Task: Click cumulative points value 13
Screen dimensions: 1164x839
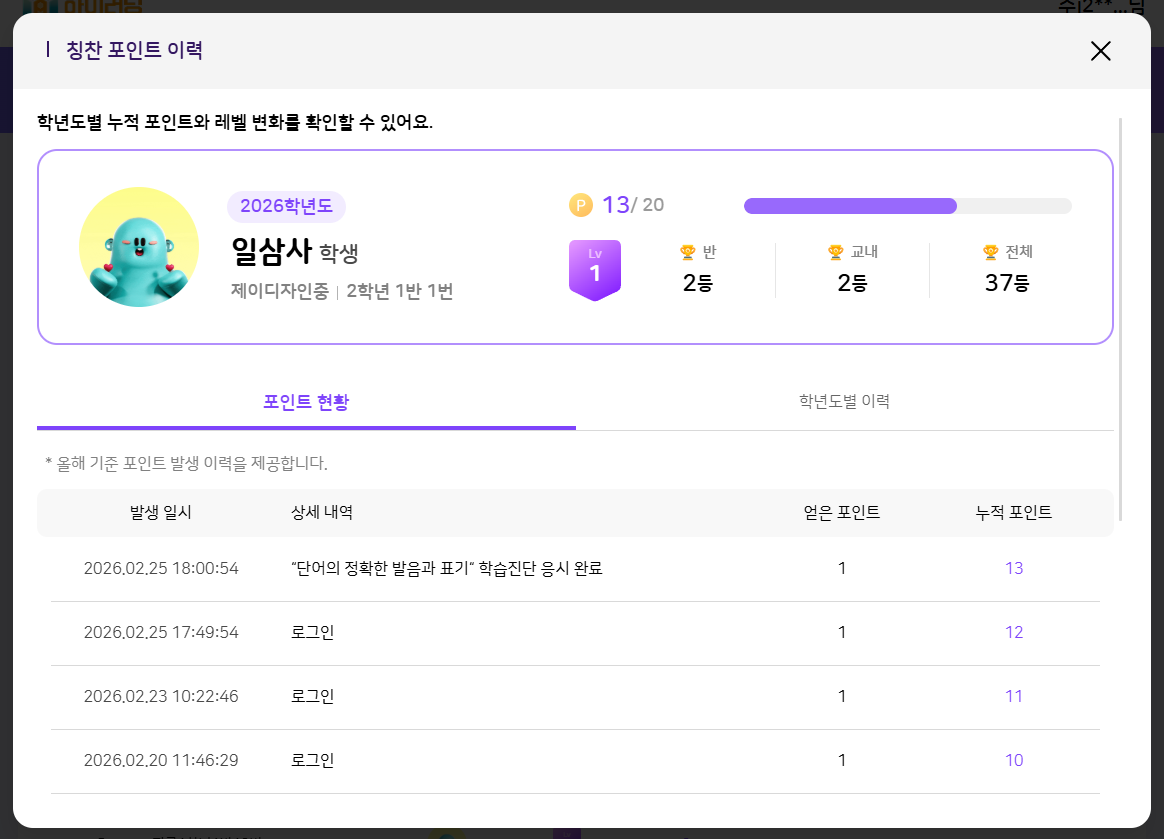Action: (1014, 569)
